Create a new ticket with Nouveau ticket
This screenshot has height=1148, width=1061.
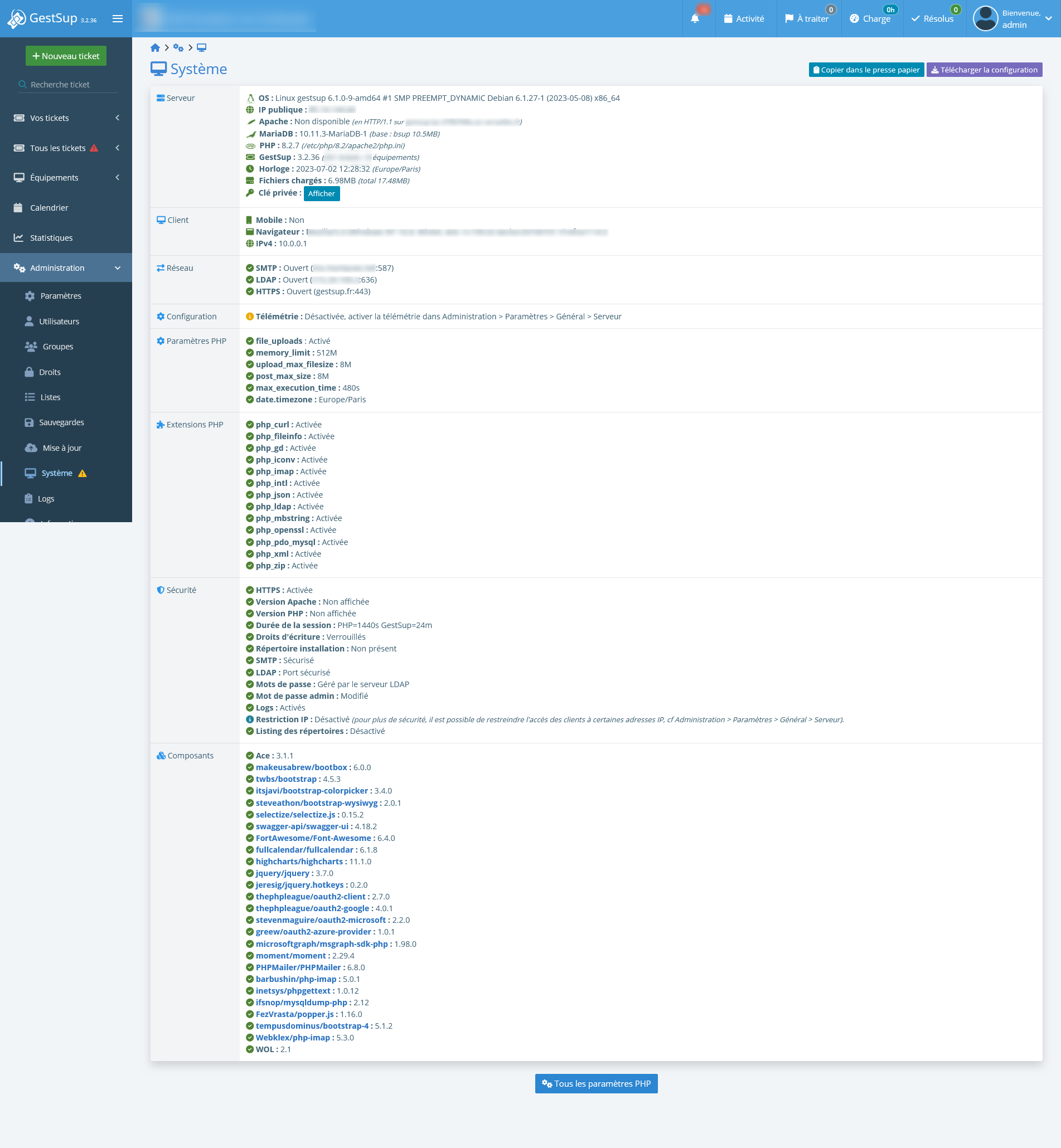pos(66,56)
